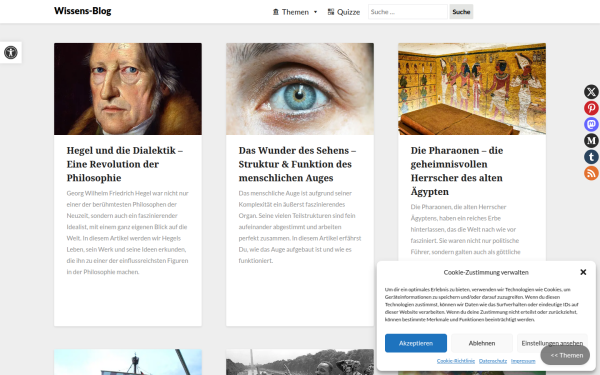
Task: Click the Suche search field
Action: tap(408, 12)
